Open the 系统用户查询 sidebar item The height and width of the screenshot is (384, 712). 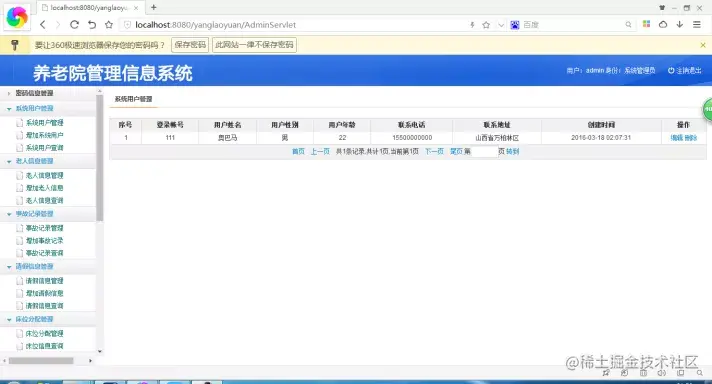point(44,148)
